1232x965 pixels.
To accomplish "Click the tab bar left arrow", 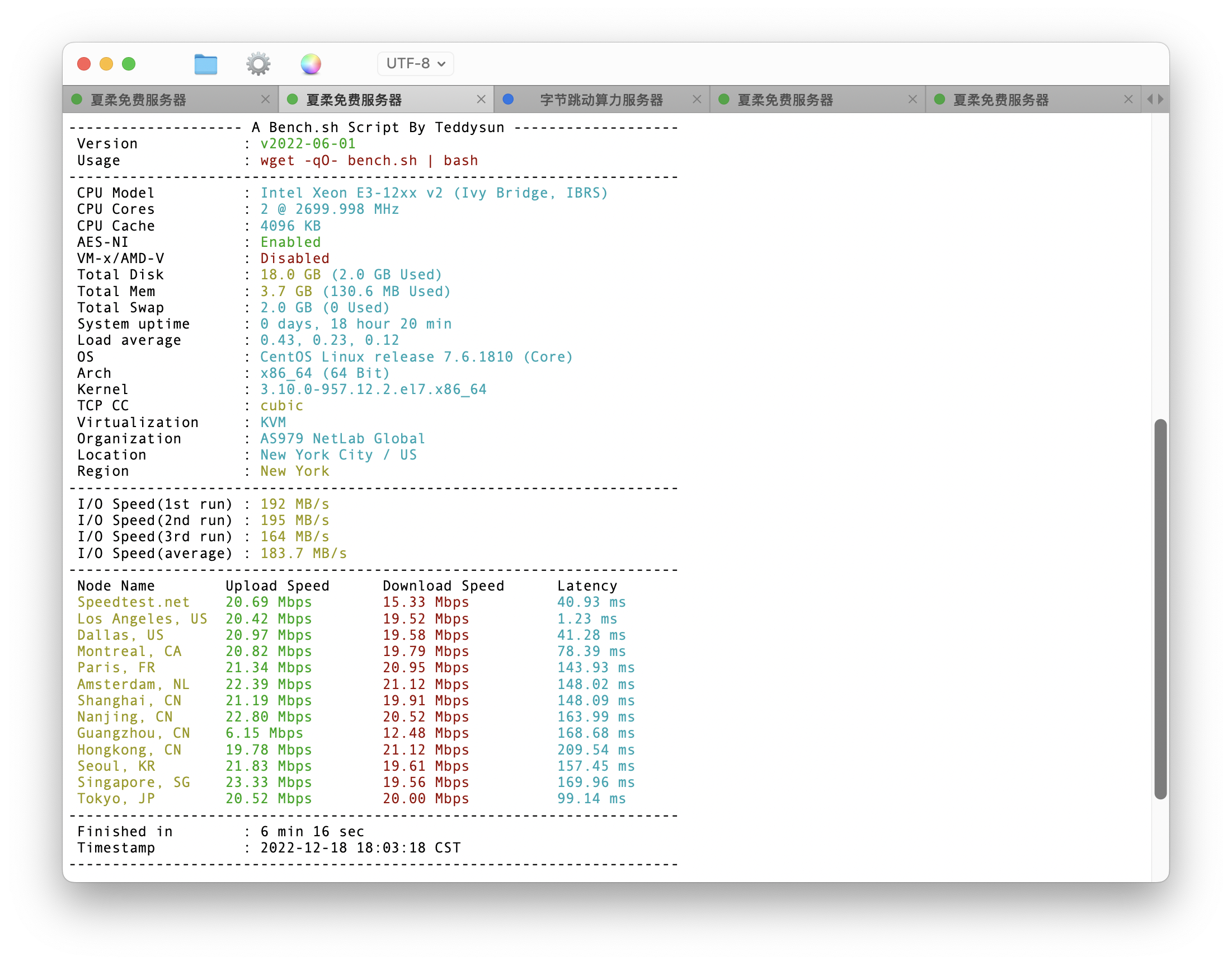I will (x=1150, y=100).
